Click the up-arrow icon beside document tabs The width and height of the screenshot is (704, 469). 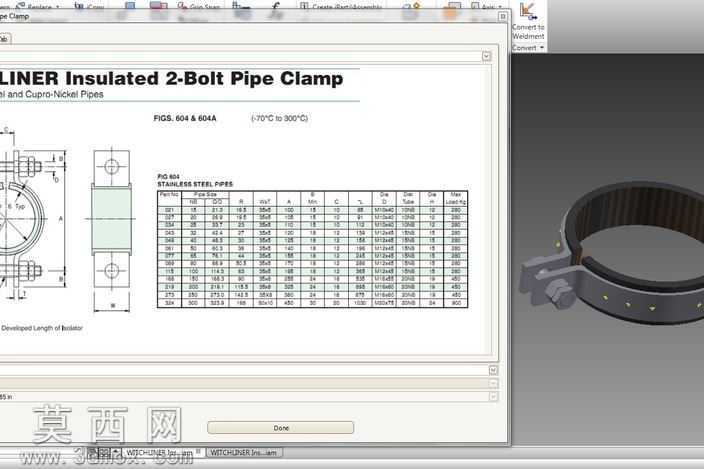pyautogui.click(x=116, y=452)
